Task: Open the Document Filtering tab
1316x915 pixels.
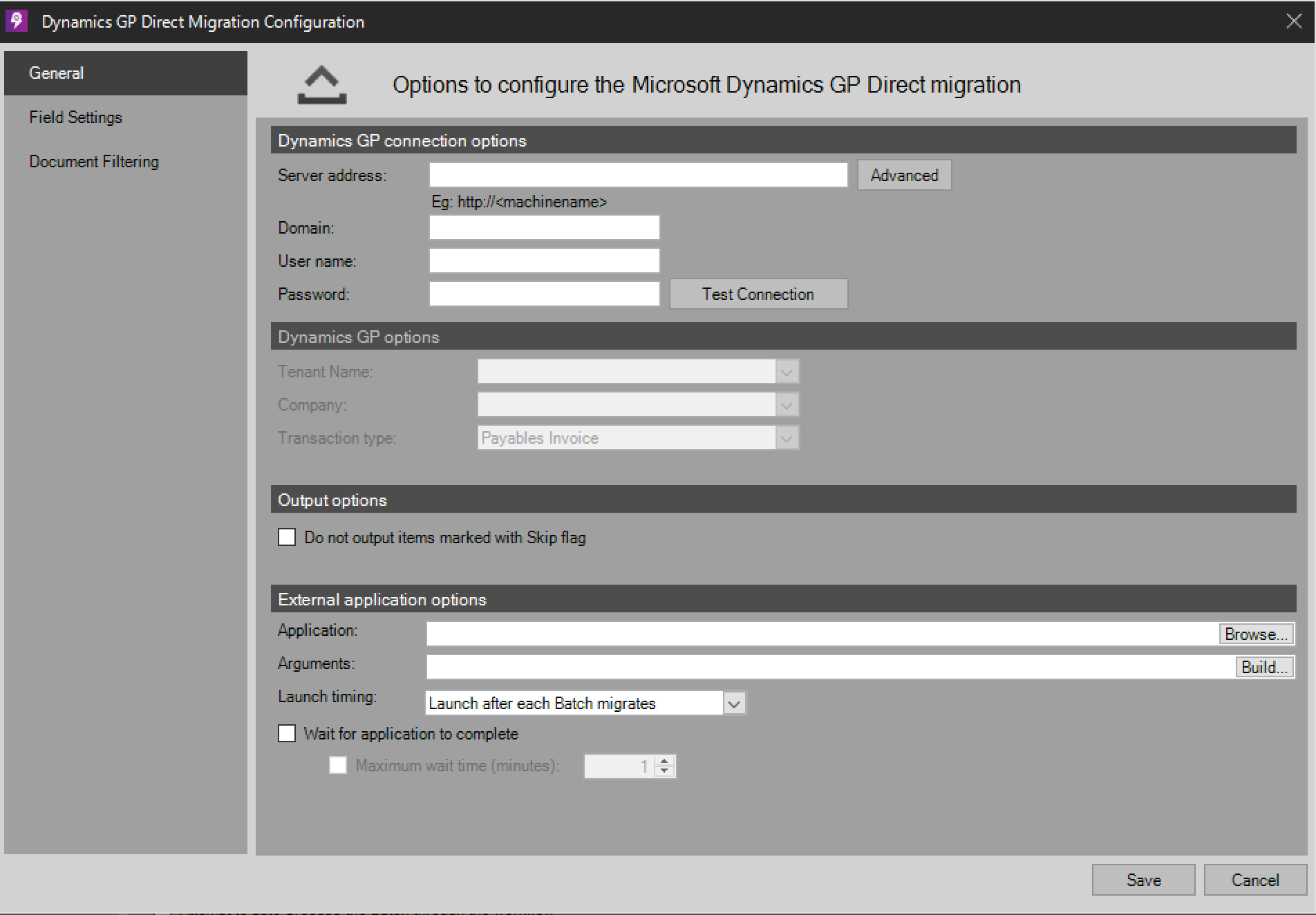Action: click(126, 162)
